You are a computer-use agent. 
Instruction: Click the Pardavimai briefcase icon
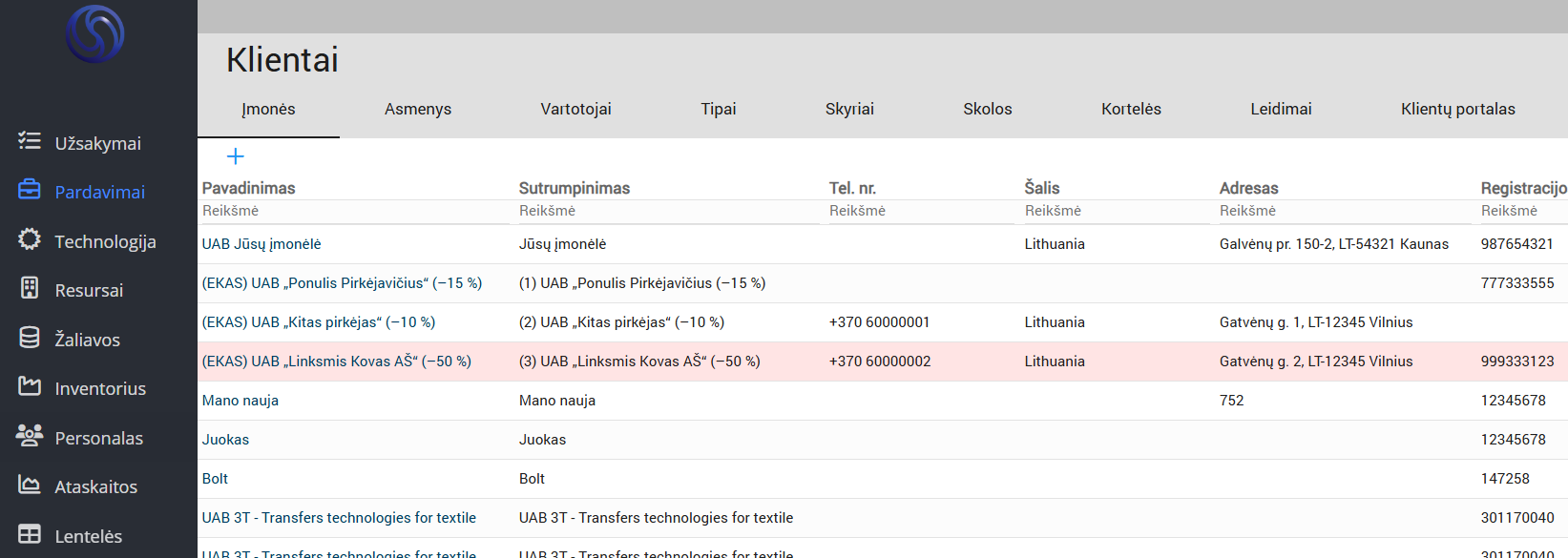tap(30, 191)
